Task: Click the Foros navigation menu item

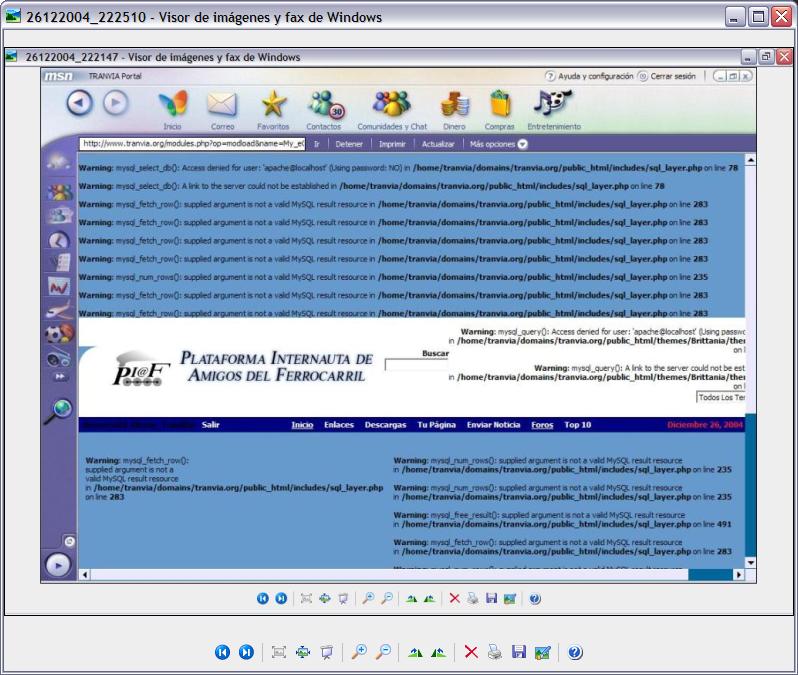Action: pyautogui.click(x=542, y=425)
